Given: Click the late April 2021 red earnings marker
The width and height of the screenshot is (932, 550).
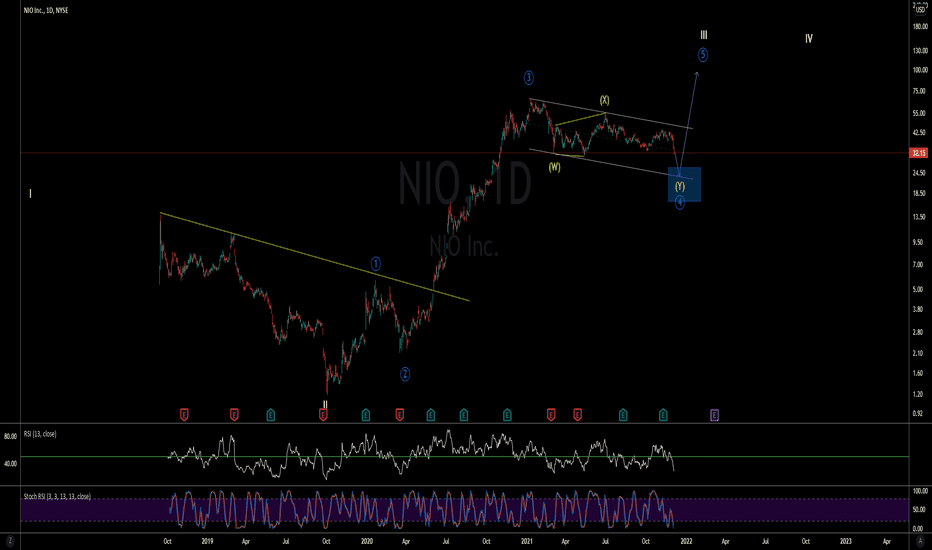Looking at the screenshot, I should 577,415.
